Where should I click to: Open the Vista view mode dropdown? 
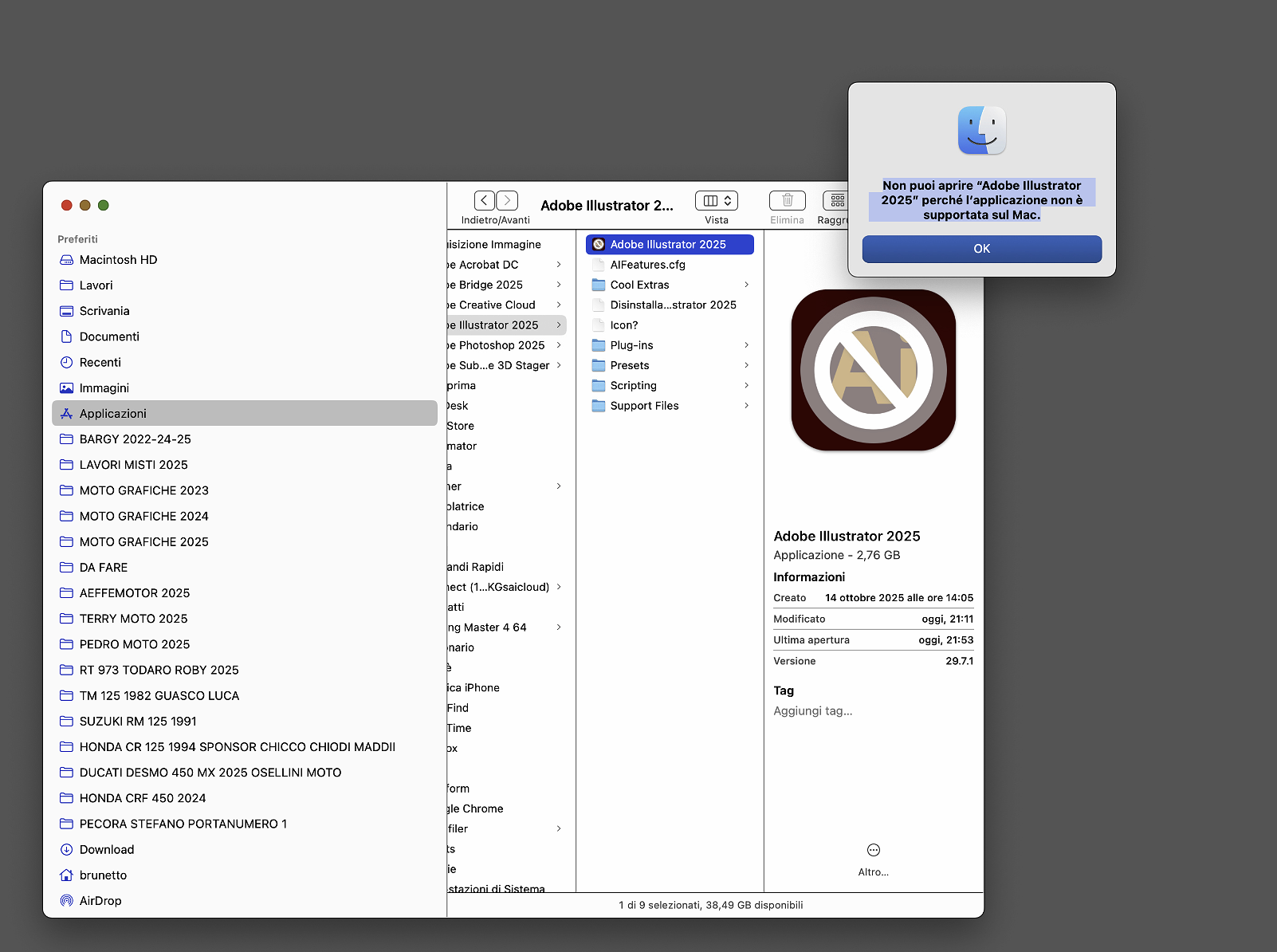pyautogui.click(x=716, y=201)
